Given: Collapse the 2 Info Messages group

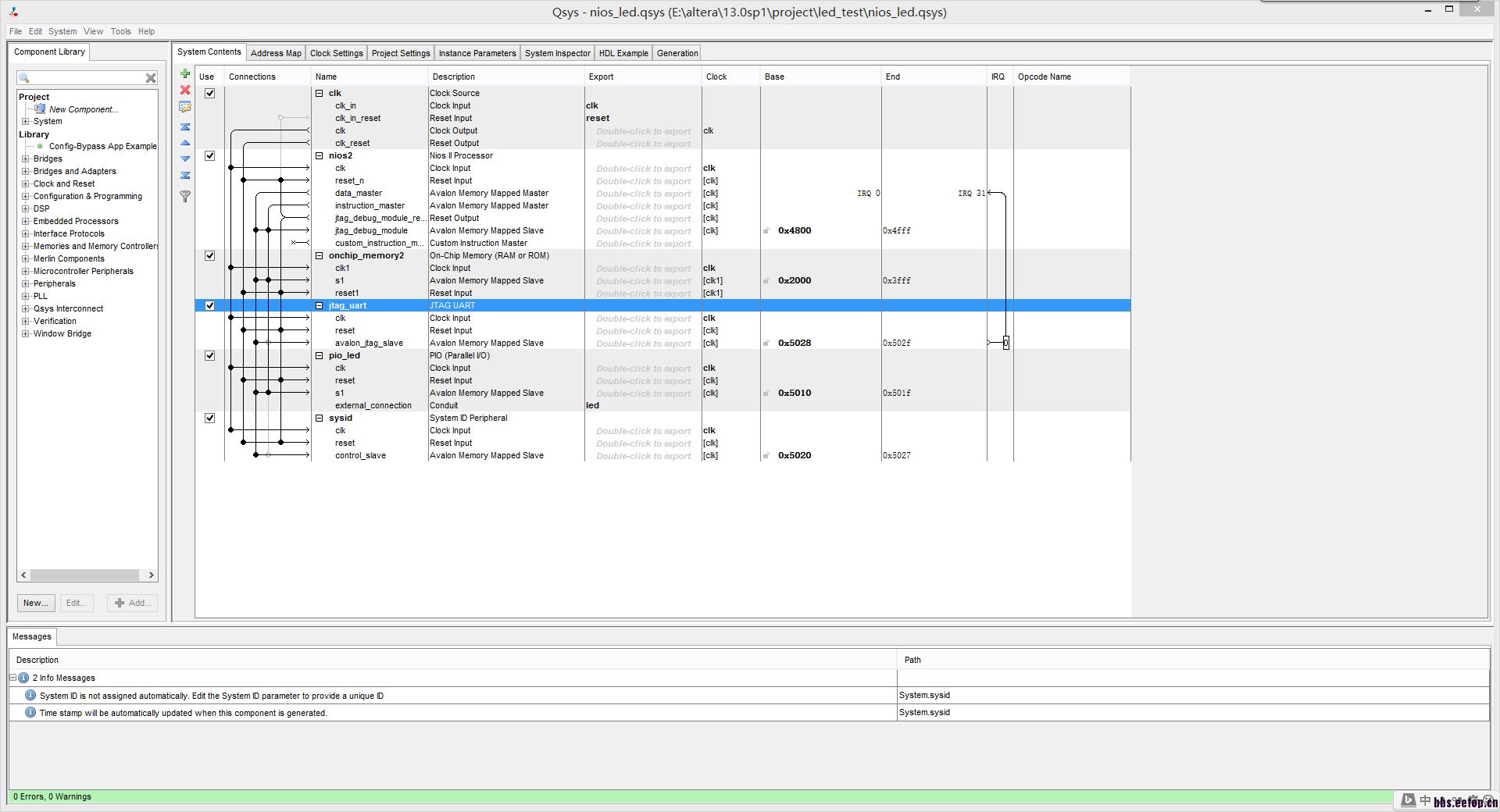Looking at the screenshot, I should click(13, 678).
